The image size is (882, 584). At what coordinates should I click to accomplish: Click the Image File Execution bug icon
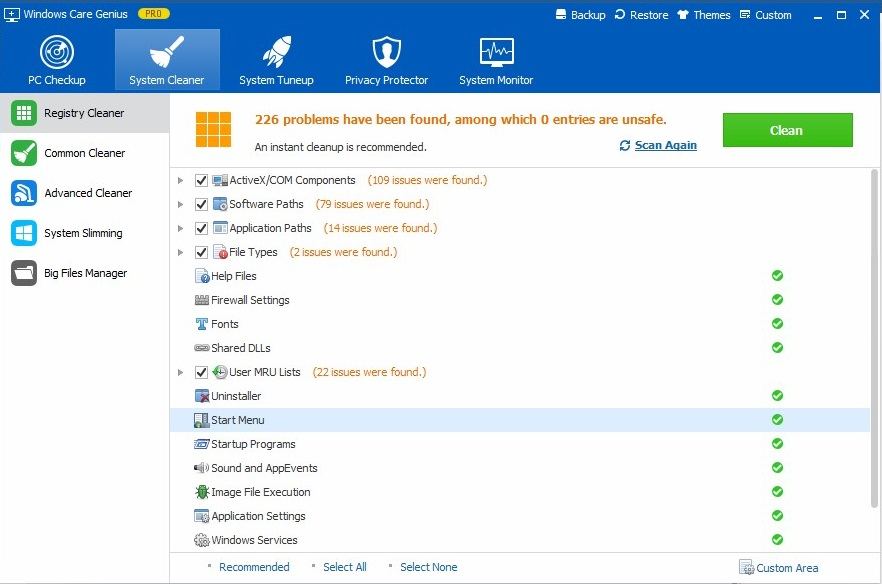click(202, 492)
